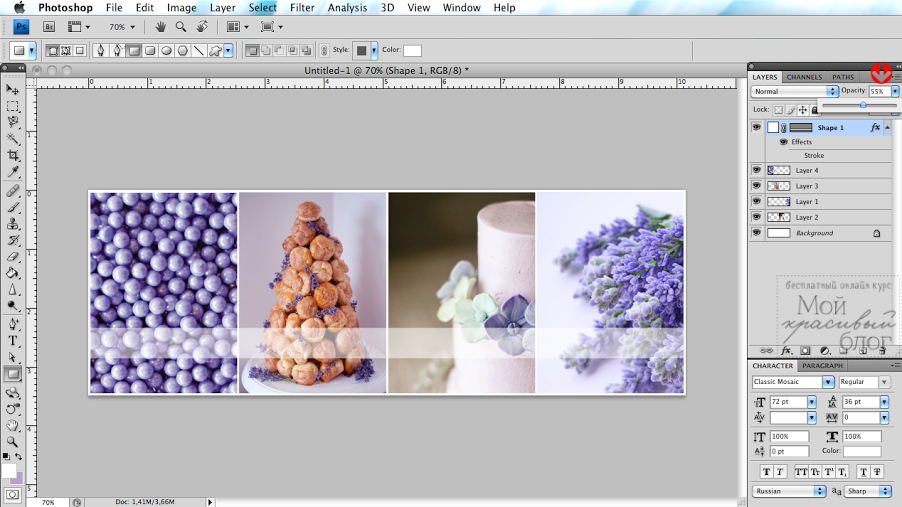Apply Underline in Character panel
This screenshot has width=902, height=507.
[x=863, y=472]
